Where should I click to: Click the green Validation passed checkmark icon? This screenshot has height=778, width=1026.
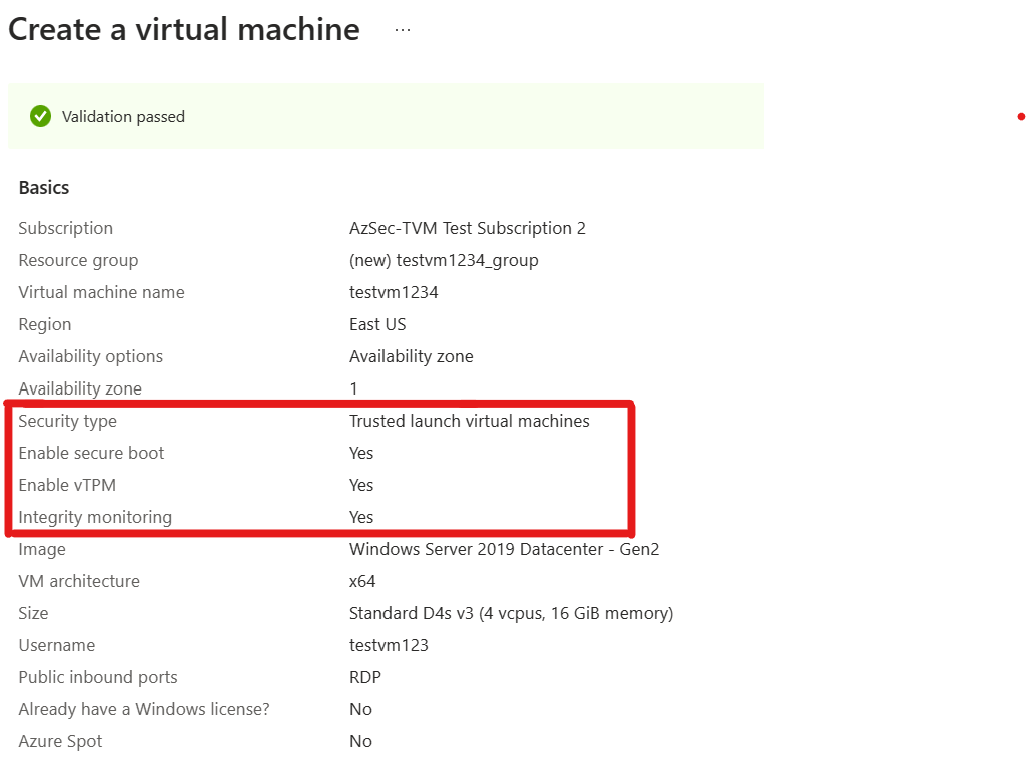click(40, 116)
